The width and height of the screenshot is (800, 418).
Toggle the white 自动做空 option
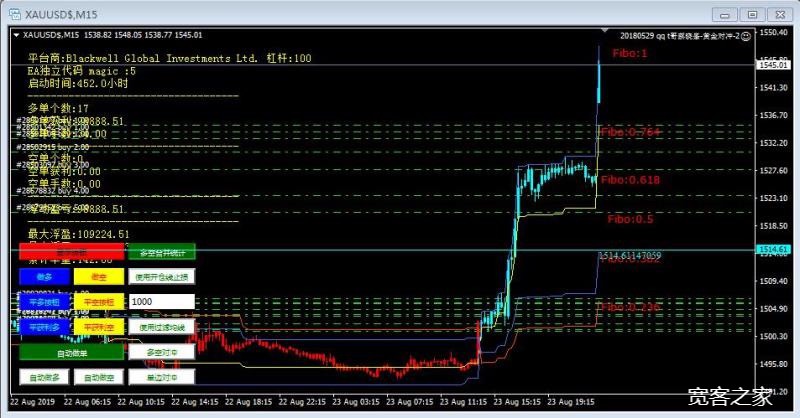point(99,377)
